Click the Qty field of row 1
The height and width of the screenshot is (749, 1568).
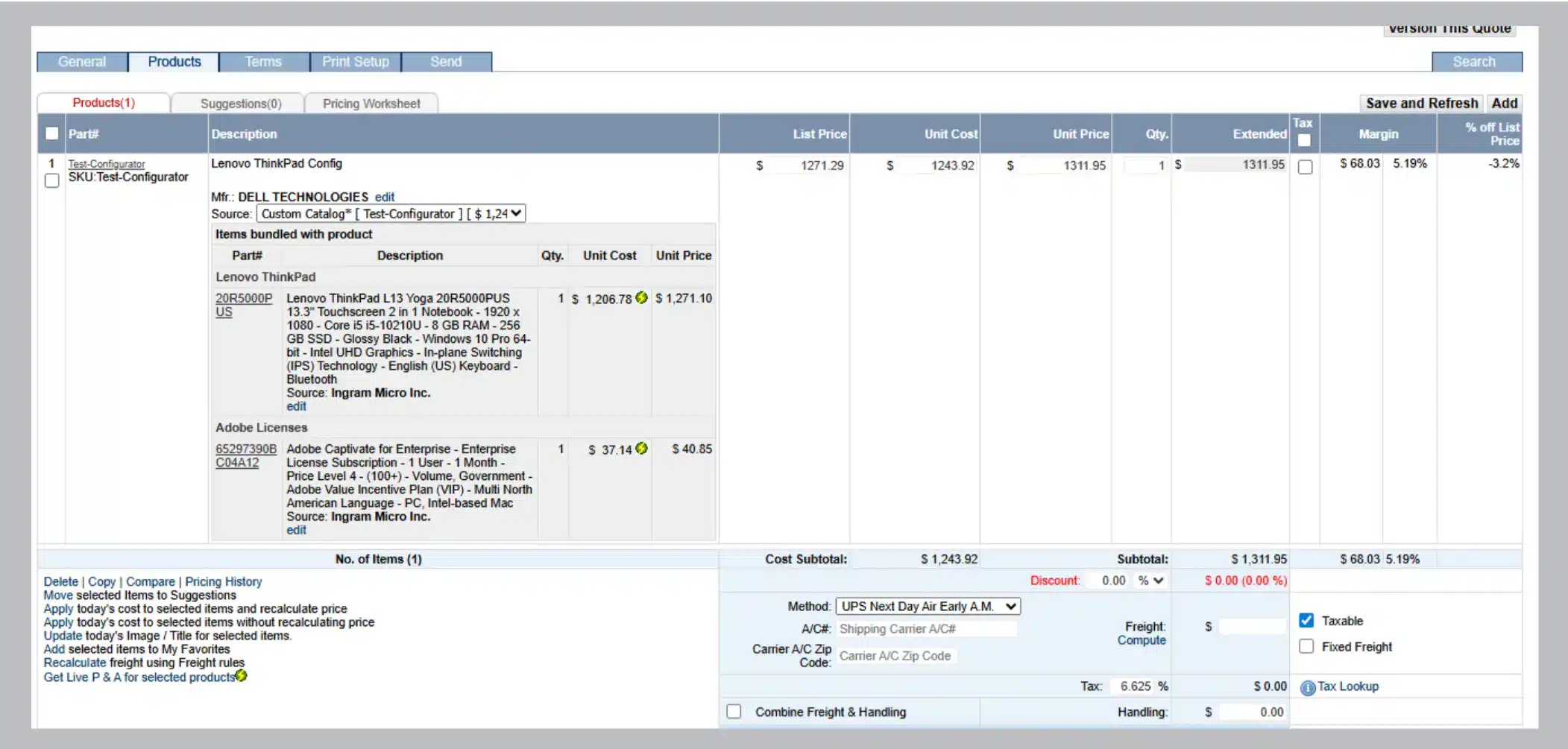point(1145,165)
